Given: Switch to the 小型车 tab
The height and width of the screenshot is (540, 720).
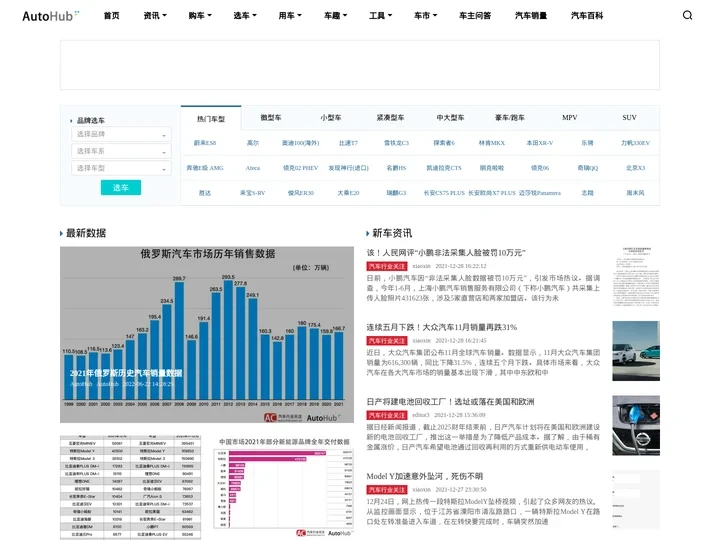Looking at the screenshot, I should [x=331, y=118].
